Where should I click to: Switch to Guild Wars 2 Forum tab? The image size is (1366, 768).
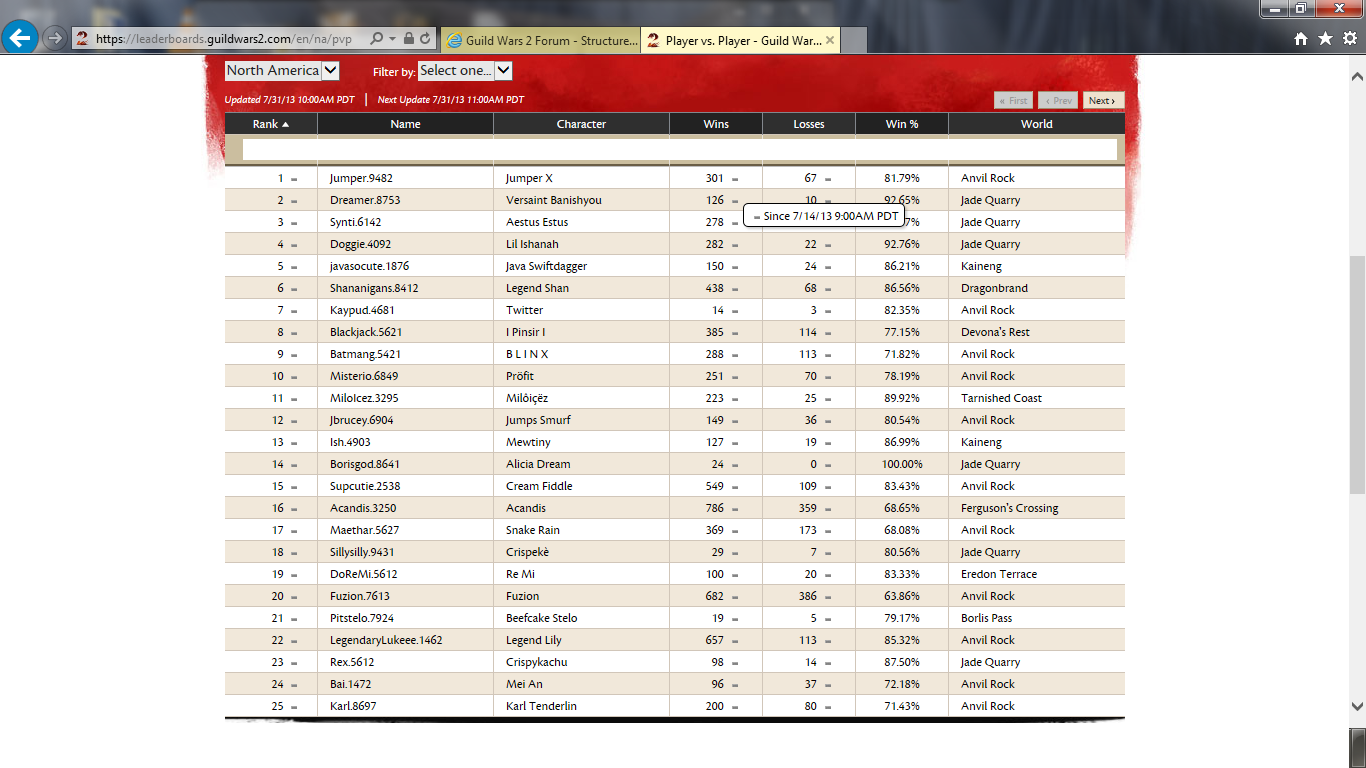541,41
